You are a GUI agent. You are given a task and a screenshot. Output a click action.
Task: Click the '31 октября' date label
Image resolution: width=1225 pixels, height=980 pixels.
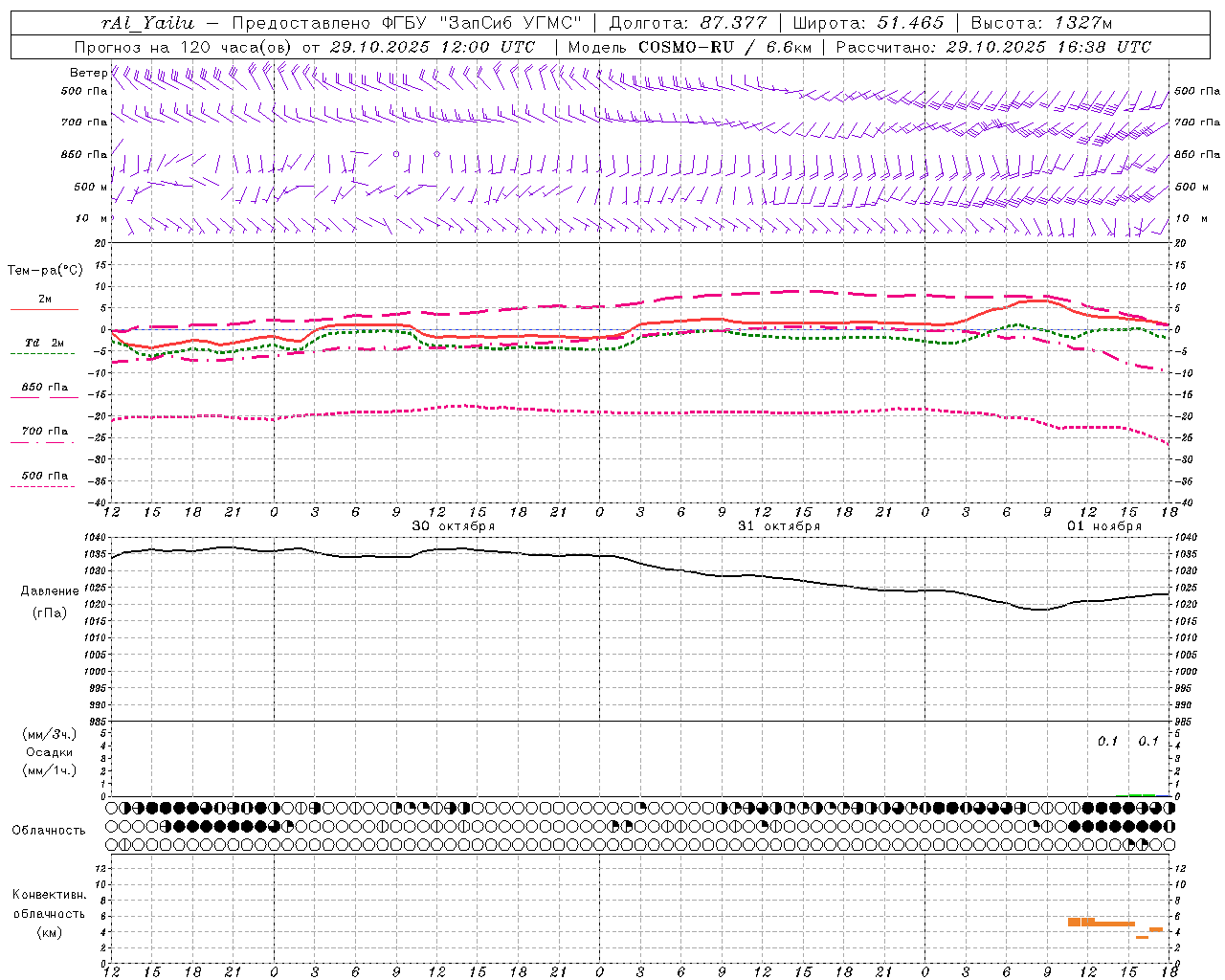tap(779, 526)
